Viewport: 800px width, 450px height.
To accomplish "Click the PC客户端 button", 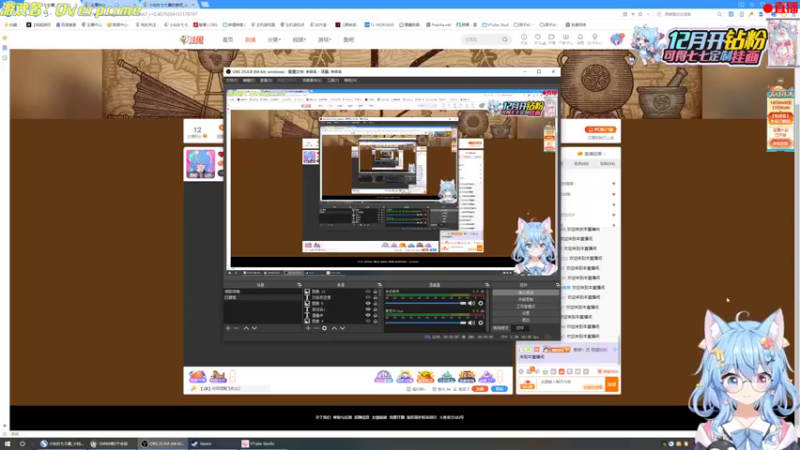I will [x=601, y=130].
